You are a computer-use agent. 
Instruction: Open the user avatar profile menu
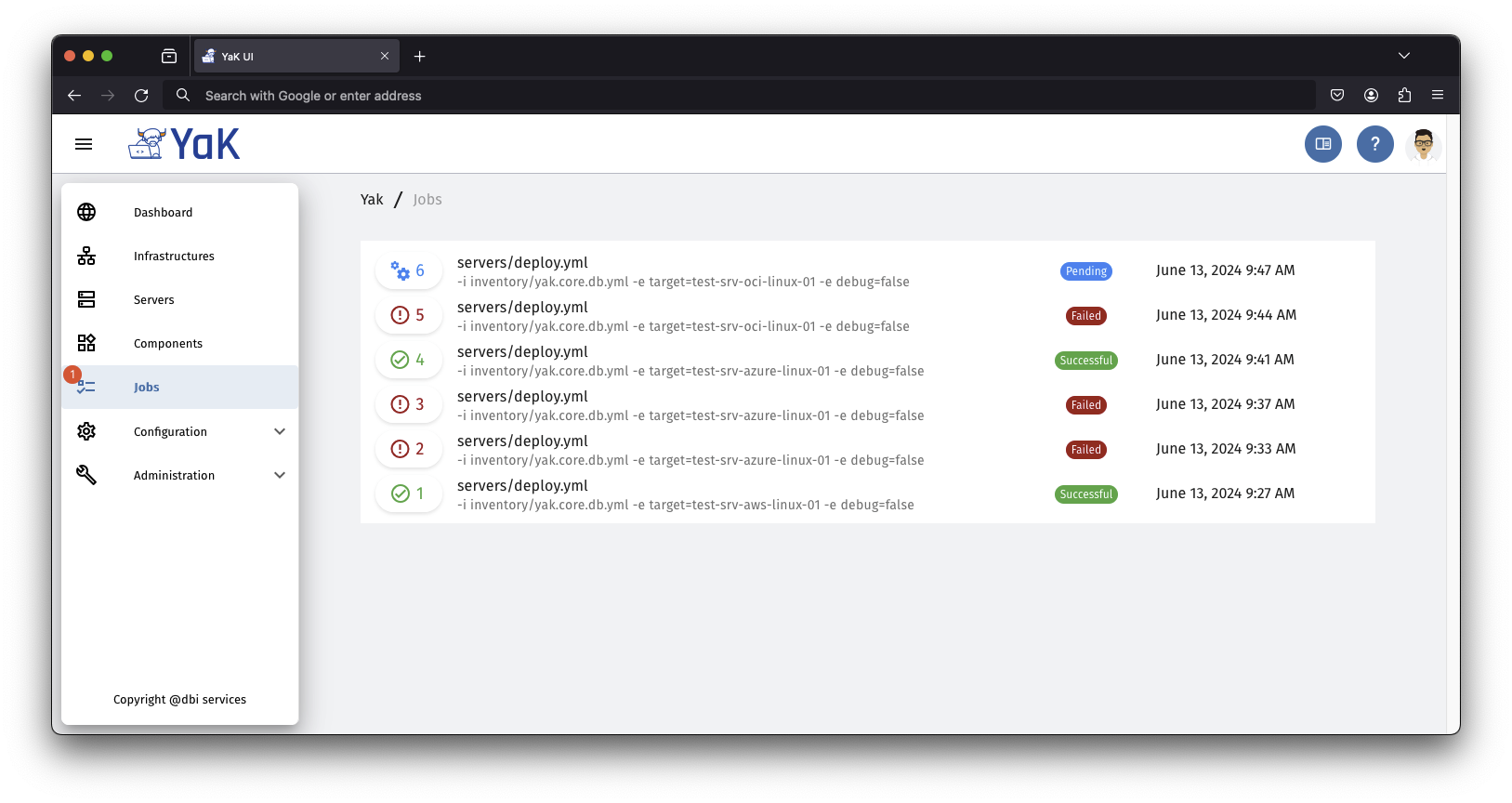pos(1423,144)
